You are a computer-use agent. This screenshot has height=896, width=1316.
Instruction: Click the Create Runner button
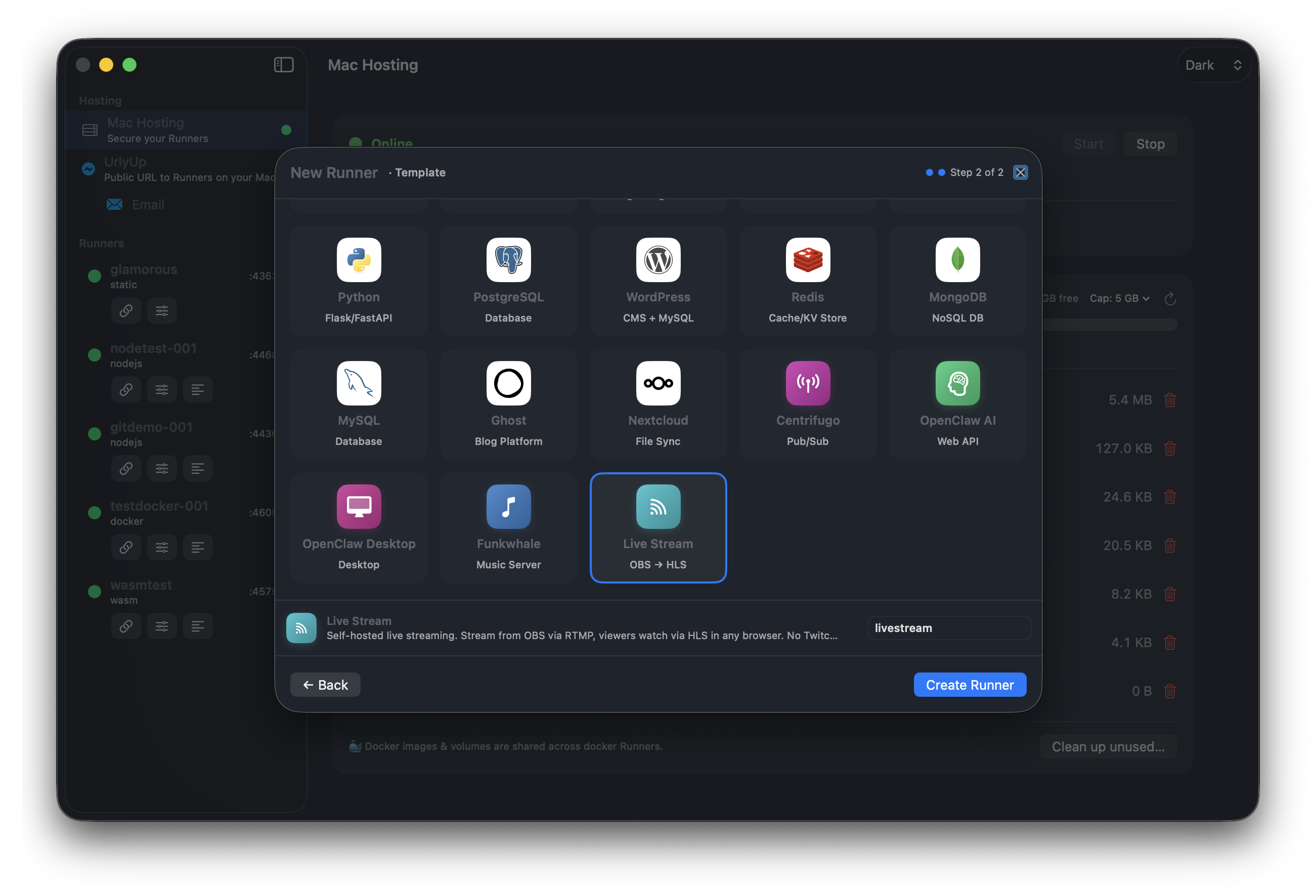click(x=970, y=685)
